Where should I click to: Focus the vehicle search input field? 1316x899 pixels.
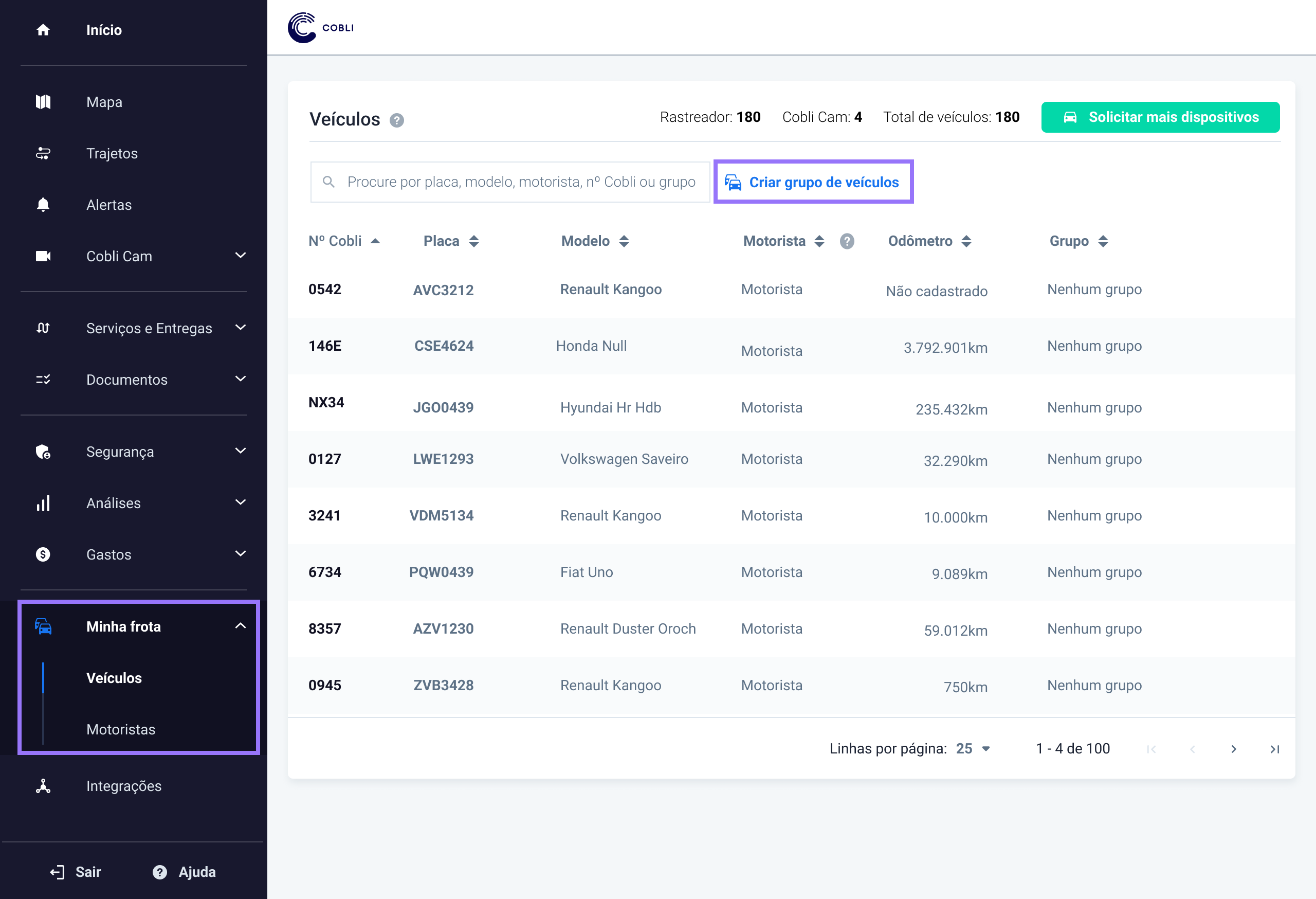[x=520, y=182]
